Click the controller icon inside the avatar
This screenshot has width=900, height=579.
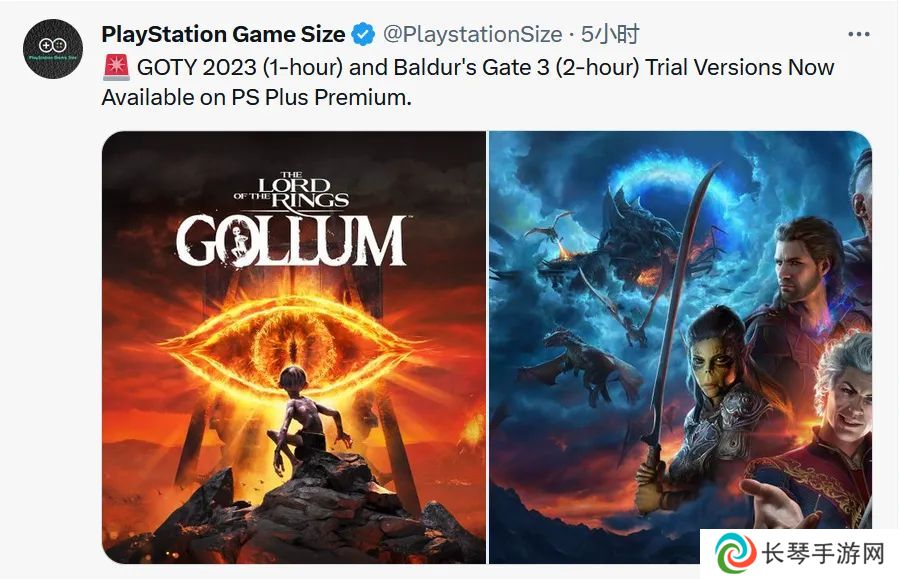[x=53, y=45]
